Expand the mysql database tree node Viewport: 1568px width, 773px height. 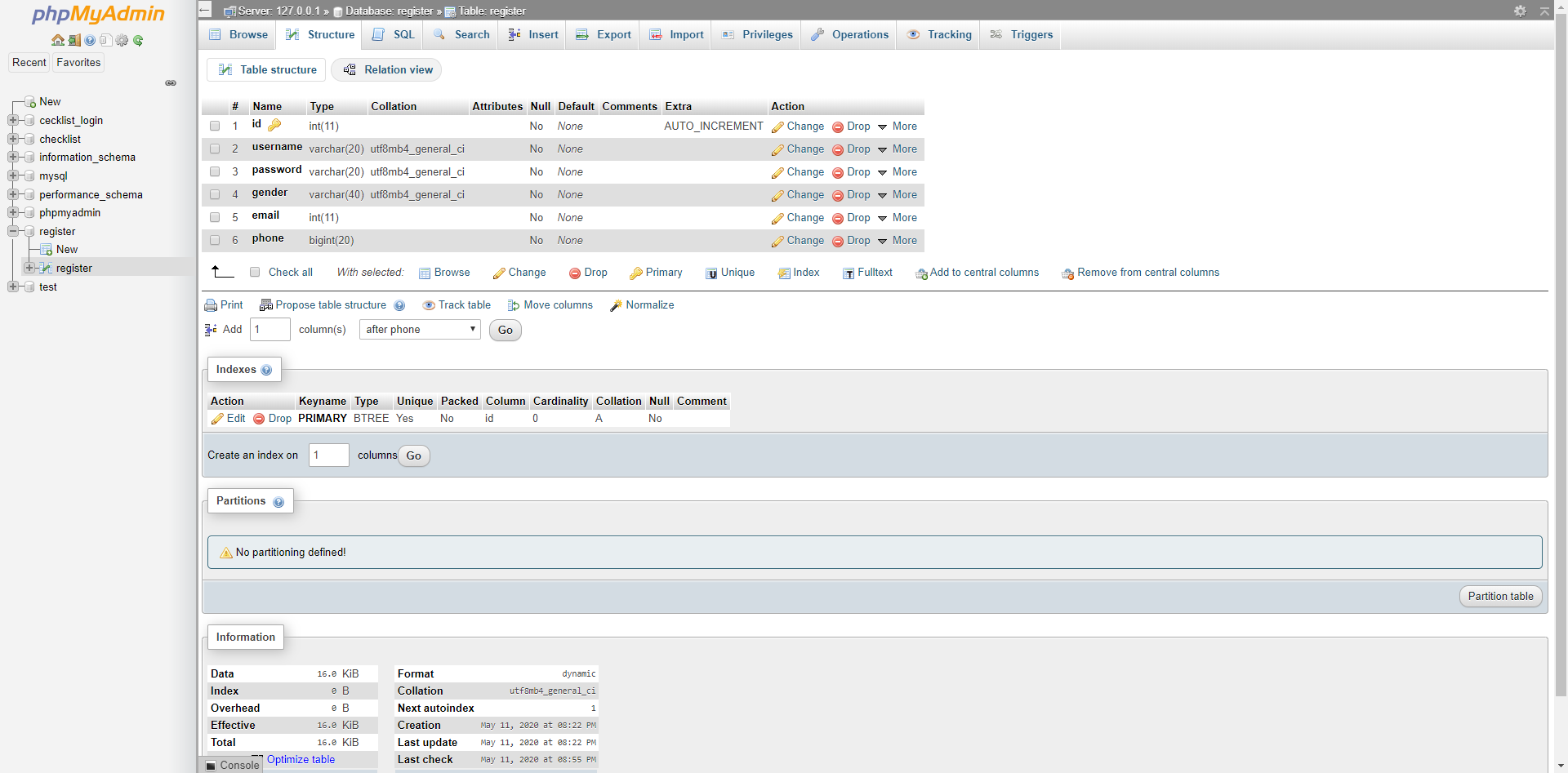13,175
